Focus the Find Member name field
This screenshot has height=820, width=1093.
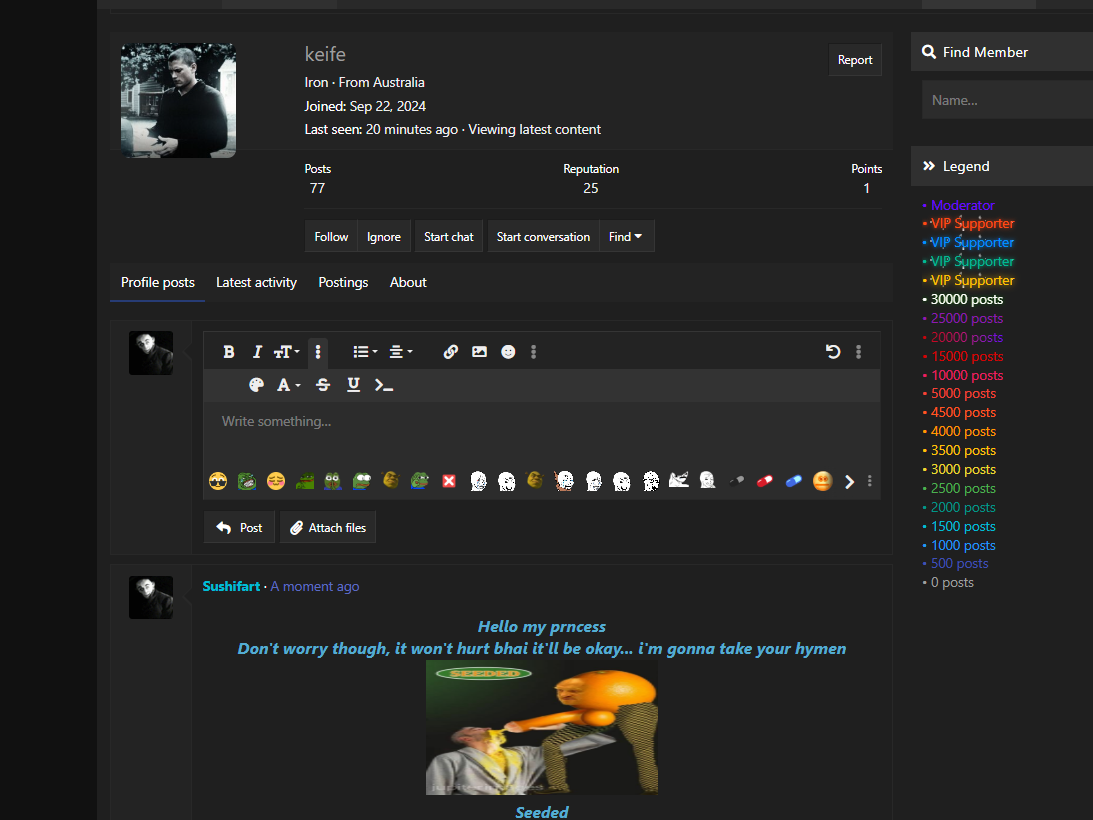point(1007,100)
